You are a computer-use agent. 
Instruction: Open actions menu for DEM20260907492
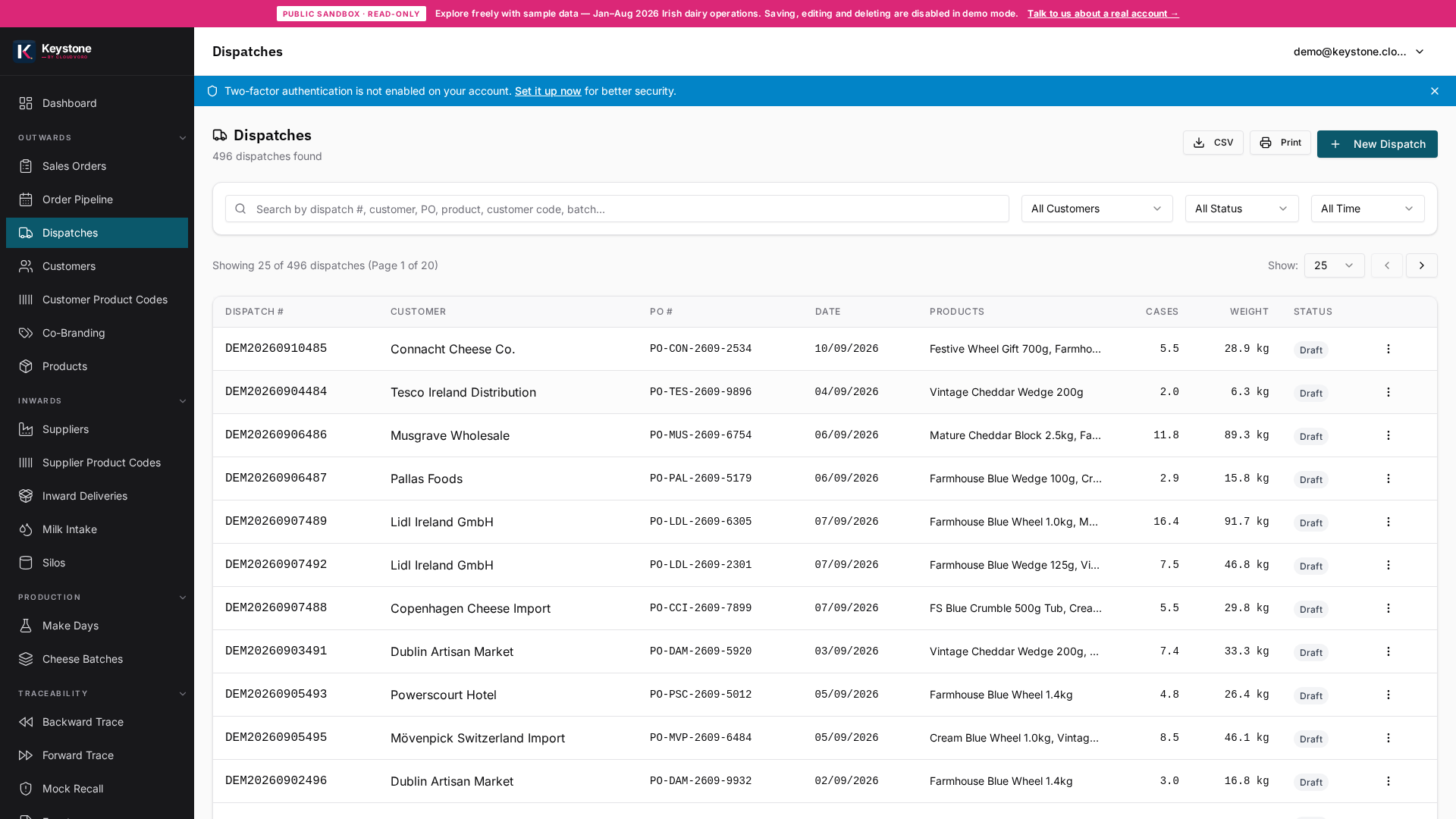coord(1388,565)
